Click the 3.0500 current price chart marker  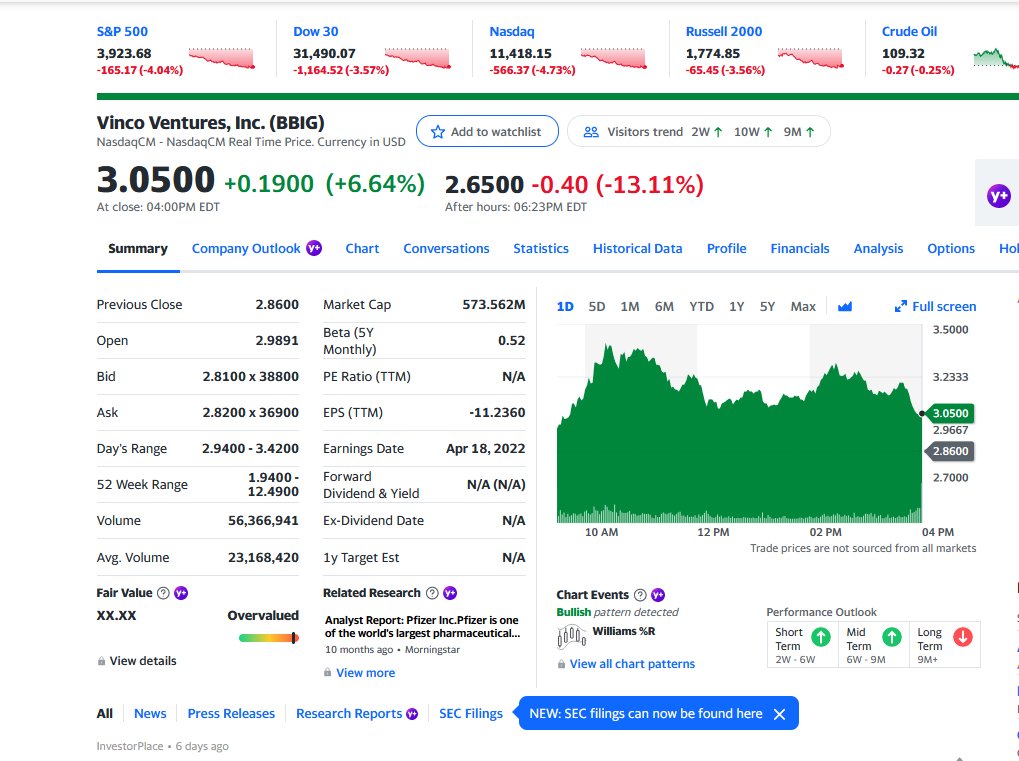(x=949, y=413)
